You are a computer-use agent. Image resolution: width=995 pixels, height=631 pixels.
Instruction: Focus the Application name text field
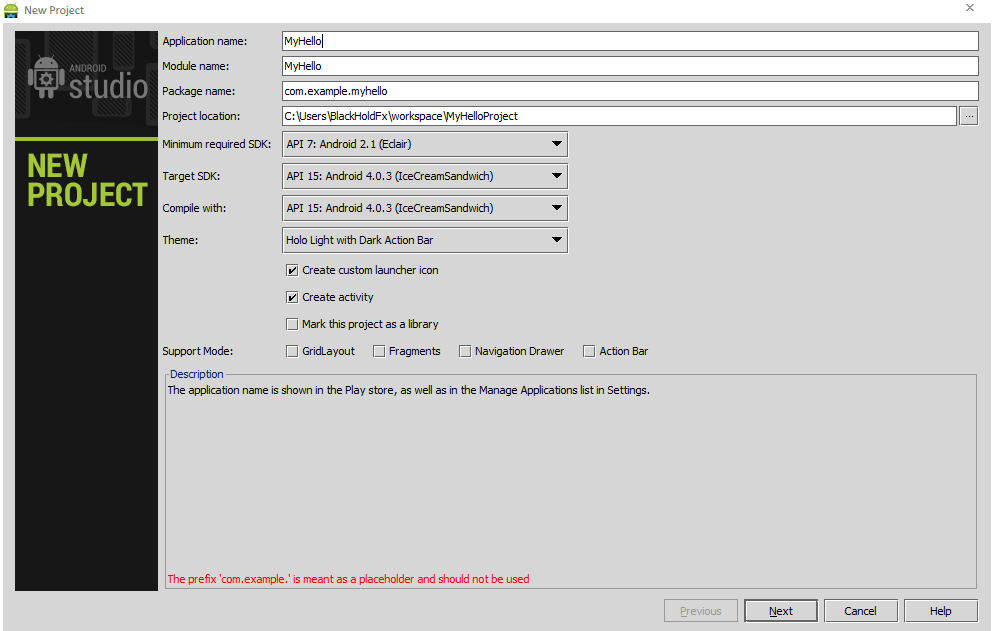pyautogui.click(x=630, y=41)
